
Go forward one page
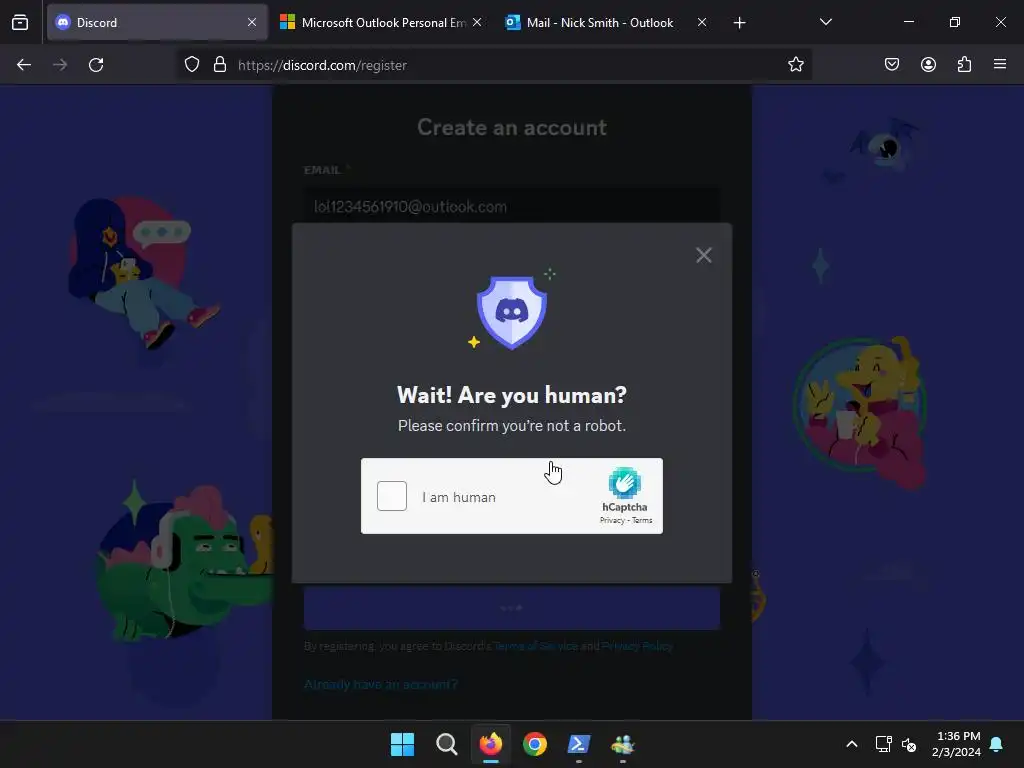point(60,65)
